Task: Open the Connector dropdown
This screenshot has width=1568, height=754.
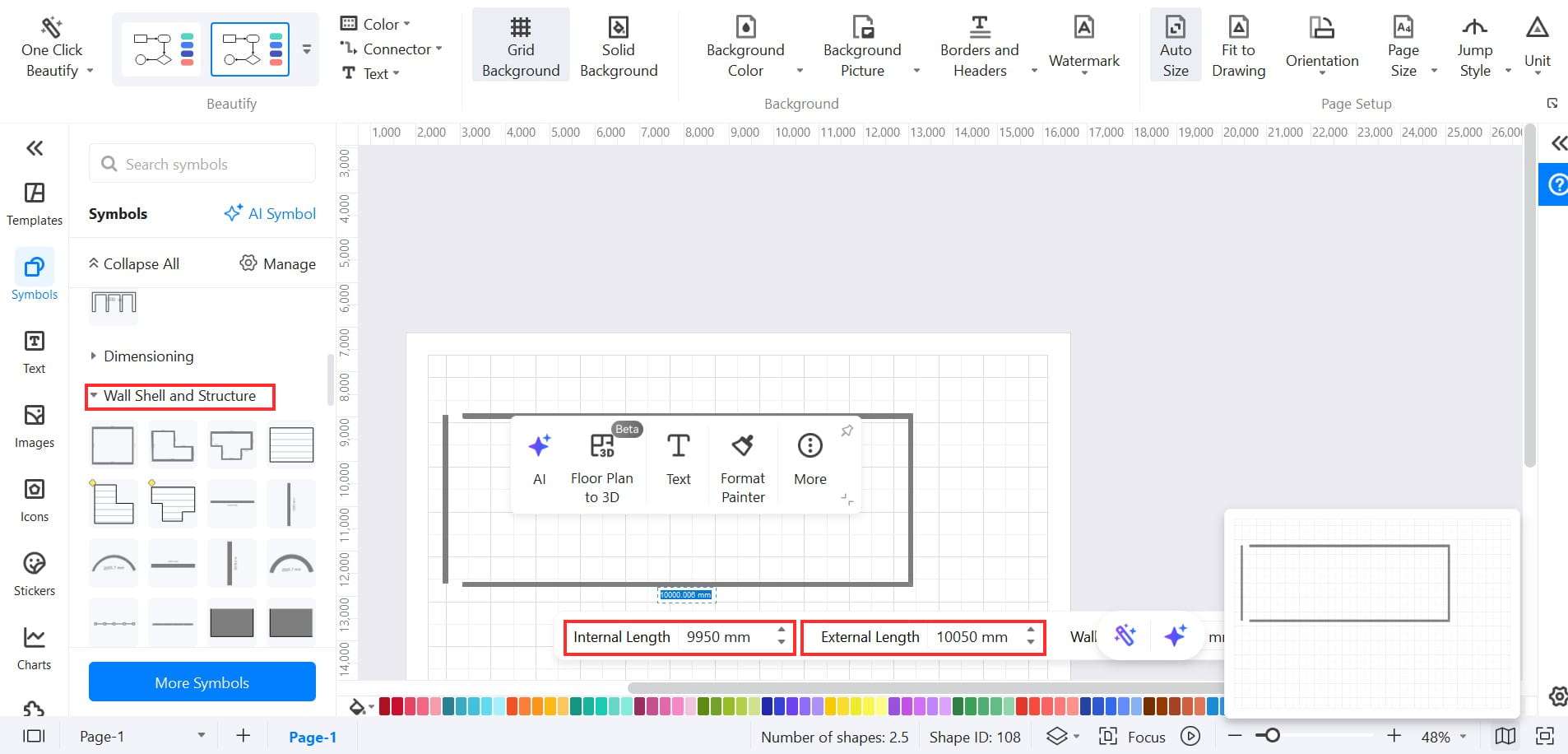Action: tap(392, 49)
